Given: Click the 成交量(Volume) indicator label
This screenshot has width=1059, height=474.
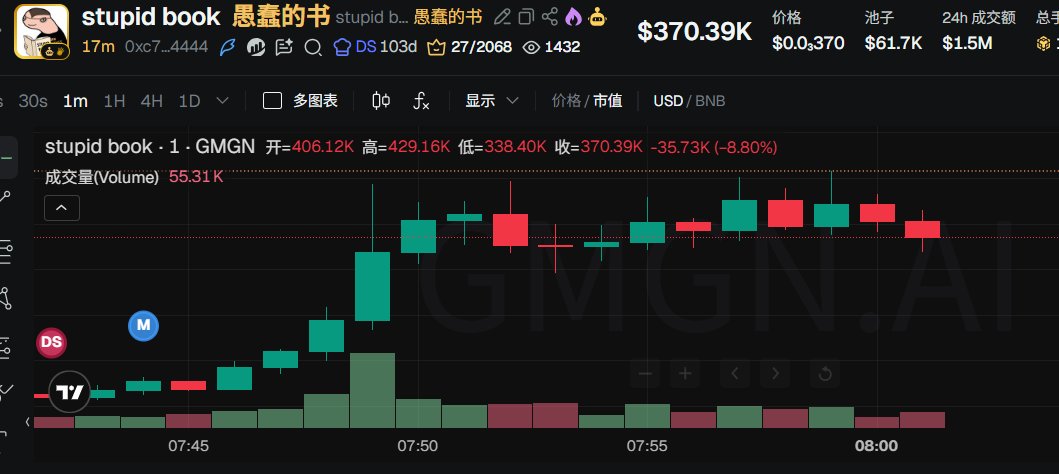Looking at the screenshot, I should [102, 178].
